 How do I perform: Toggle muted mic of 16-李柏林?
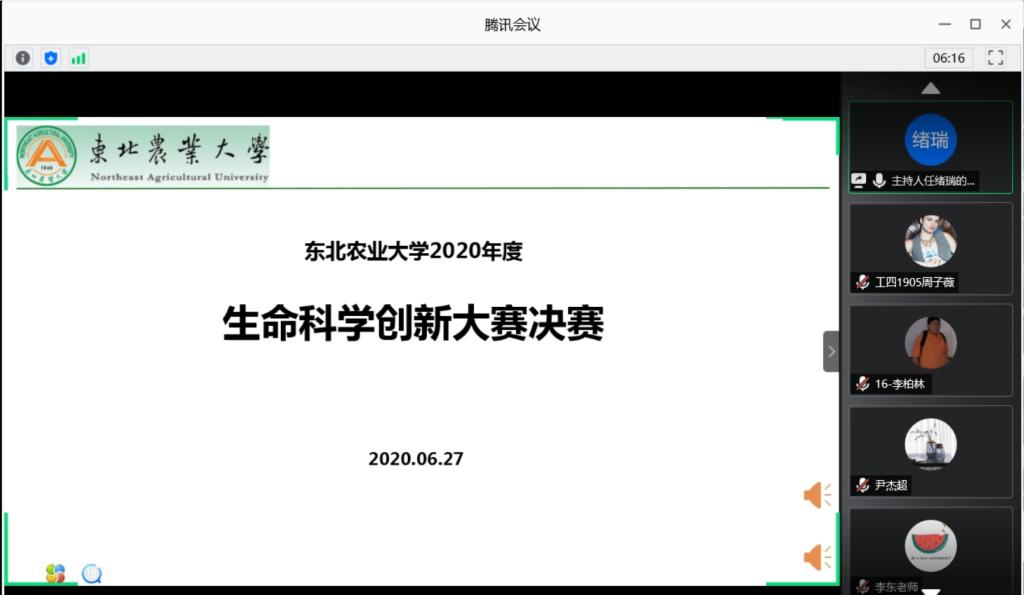[862, 384]
